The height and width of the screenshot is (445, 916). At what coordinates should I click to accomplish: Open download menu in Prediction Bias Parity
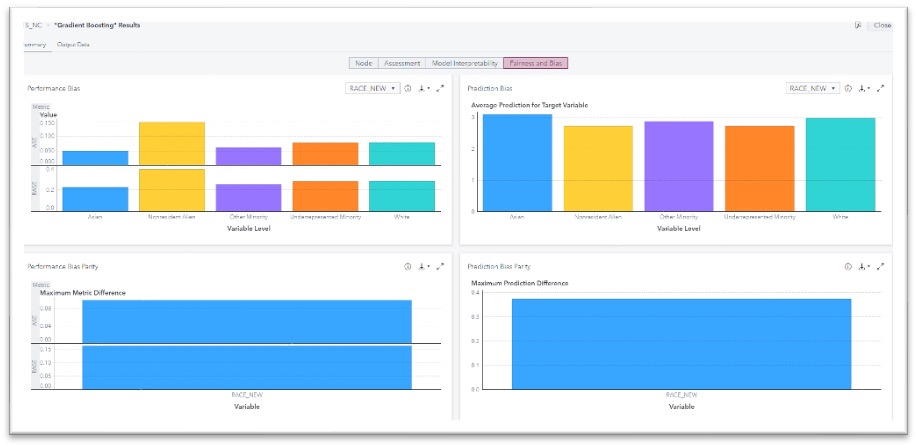pos(865,266)
